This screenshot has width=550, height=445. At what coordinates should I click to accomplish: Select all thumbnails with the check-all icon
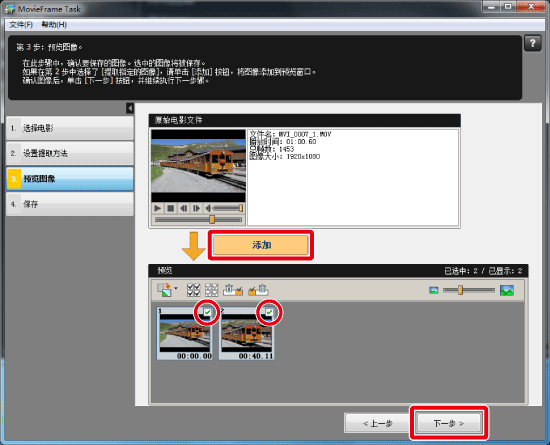194,290
